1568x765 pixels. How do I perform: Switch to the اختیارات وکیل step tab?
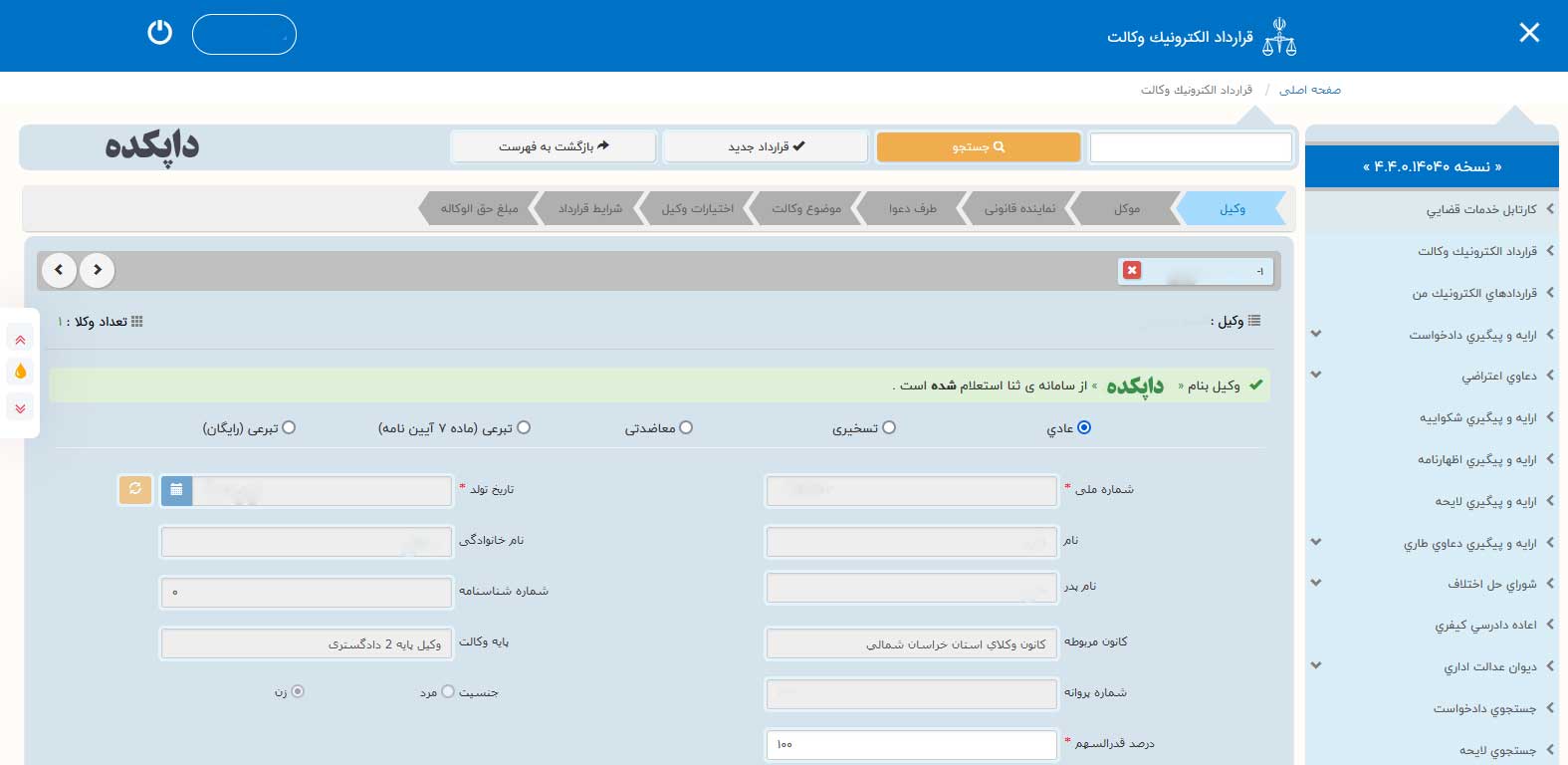click(x=697, y=208)
